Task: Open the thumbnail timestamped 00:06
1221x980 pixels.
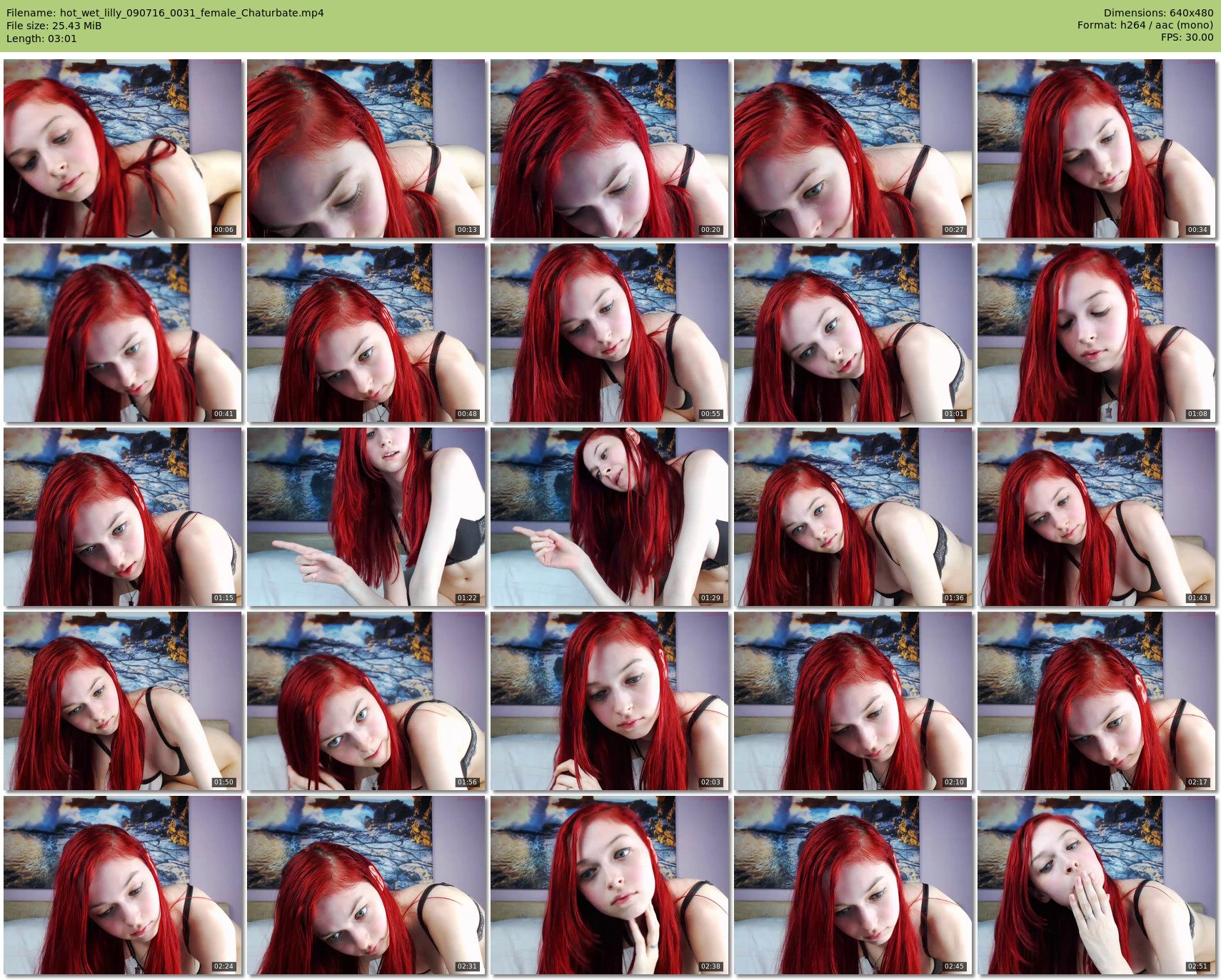Action: coord(123,148)
